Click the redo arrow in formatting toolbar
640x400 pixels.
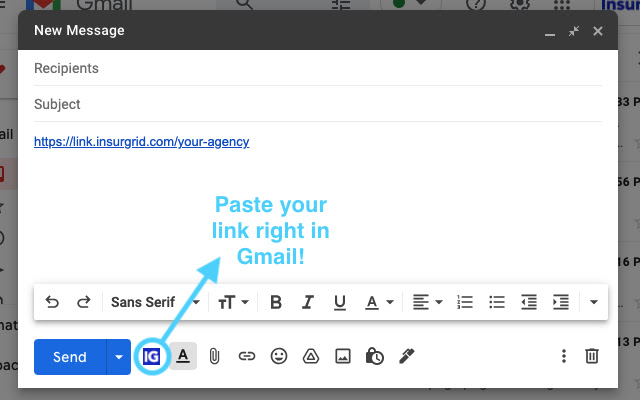tap(84, 302)
